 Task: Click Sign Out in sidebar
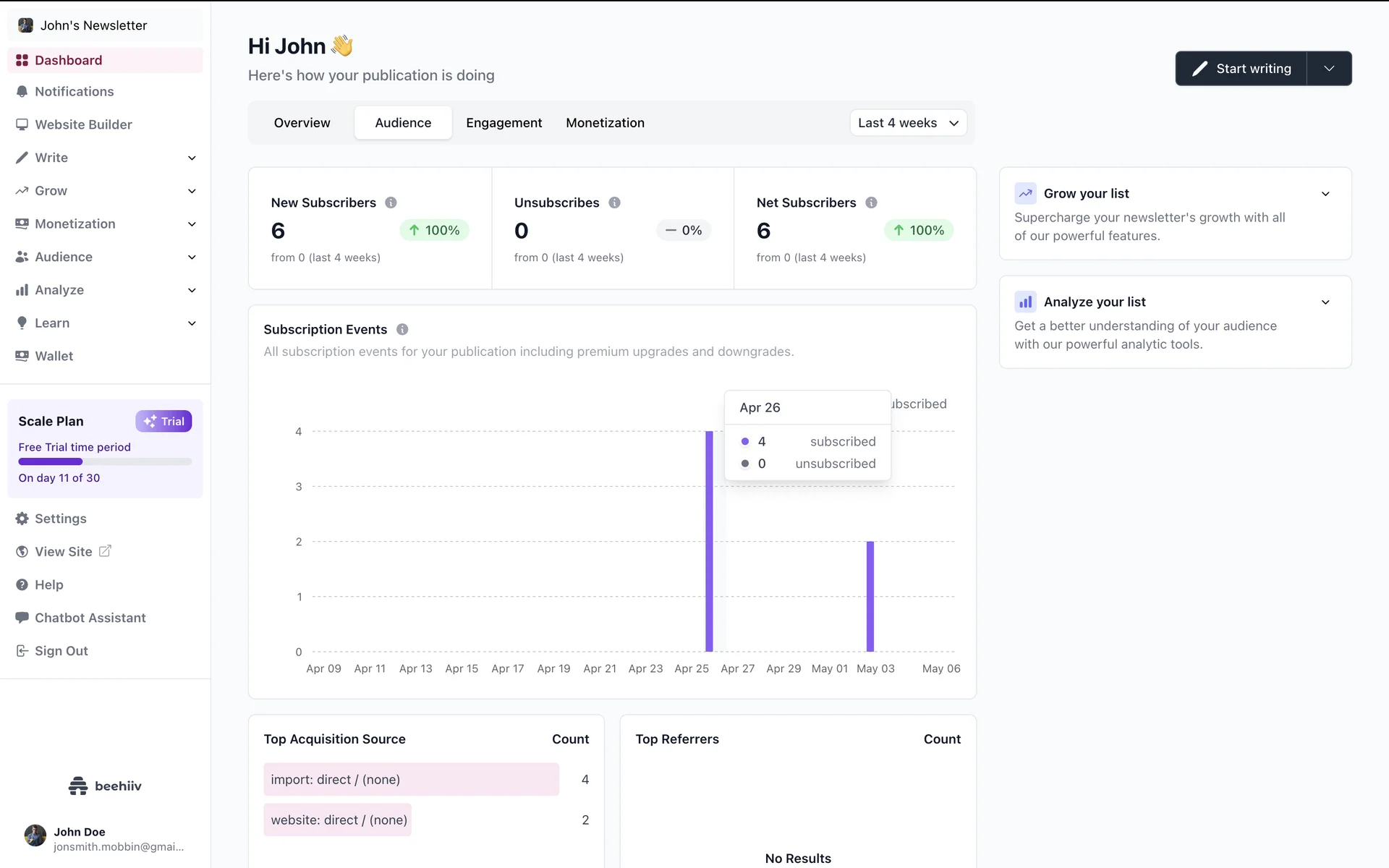pyautogui.click(x=61, y=651)
